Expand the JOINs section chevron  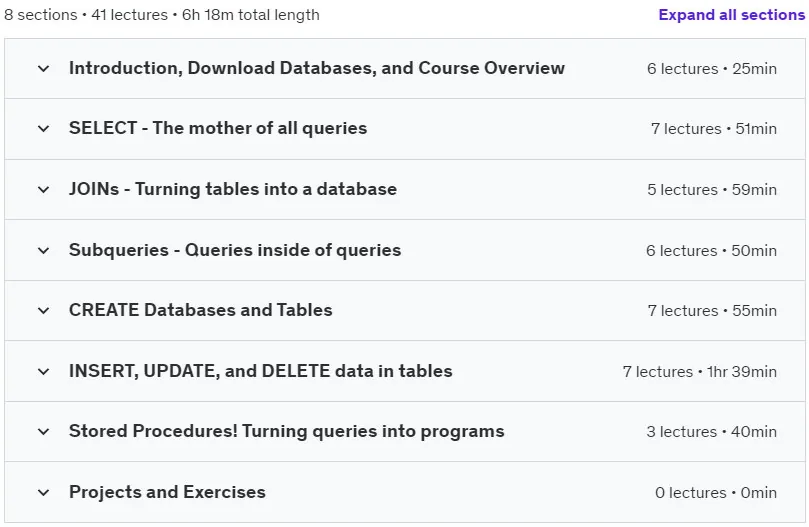click(44, 189)
